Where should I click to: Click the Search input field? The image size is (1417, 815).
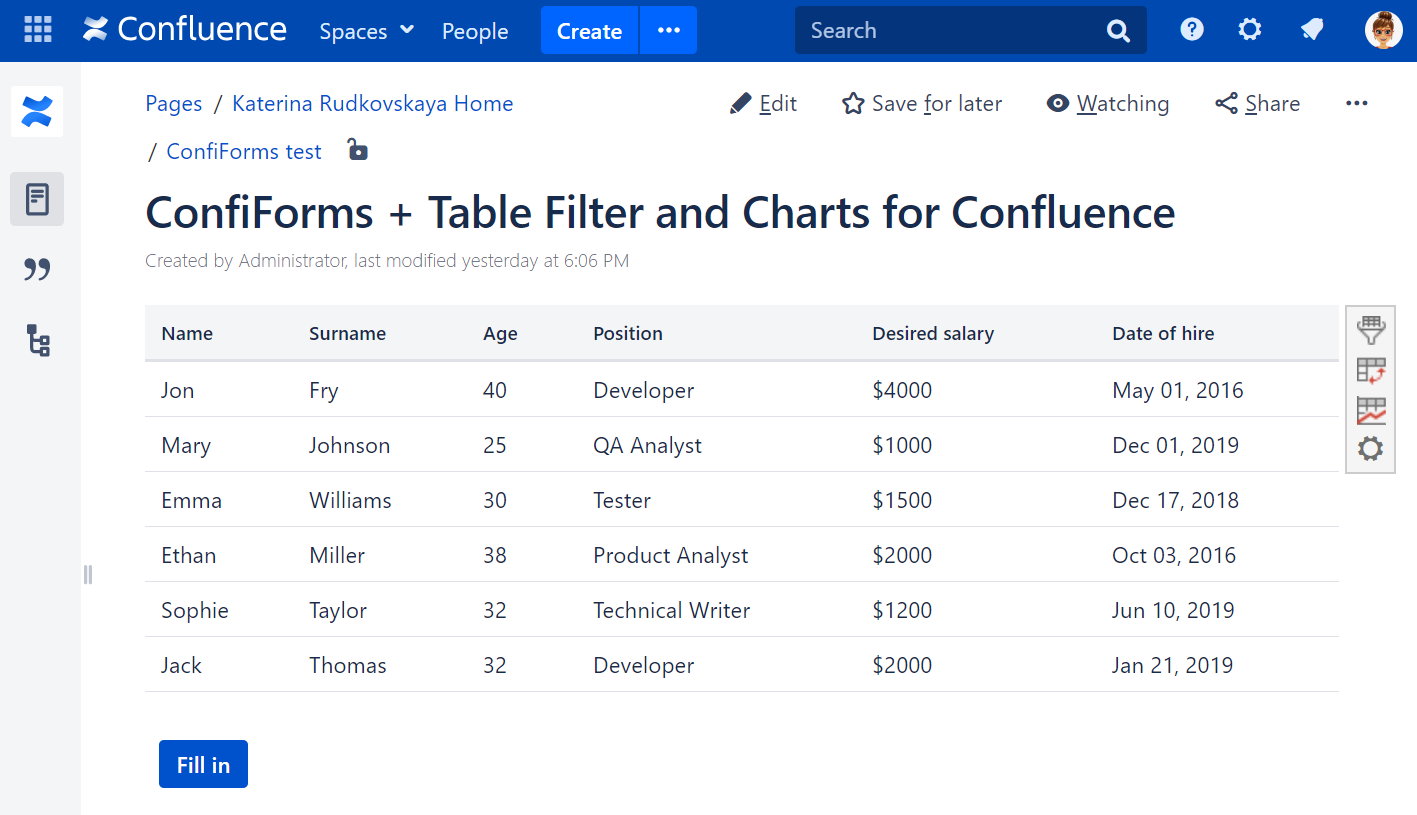coord(950,30)
